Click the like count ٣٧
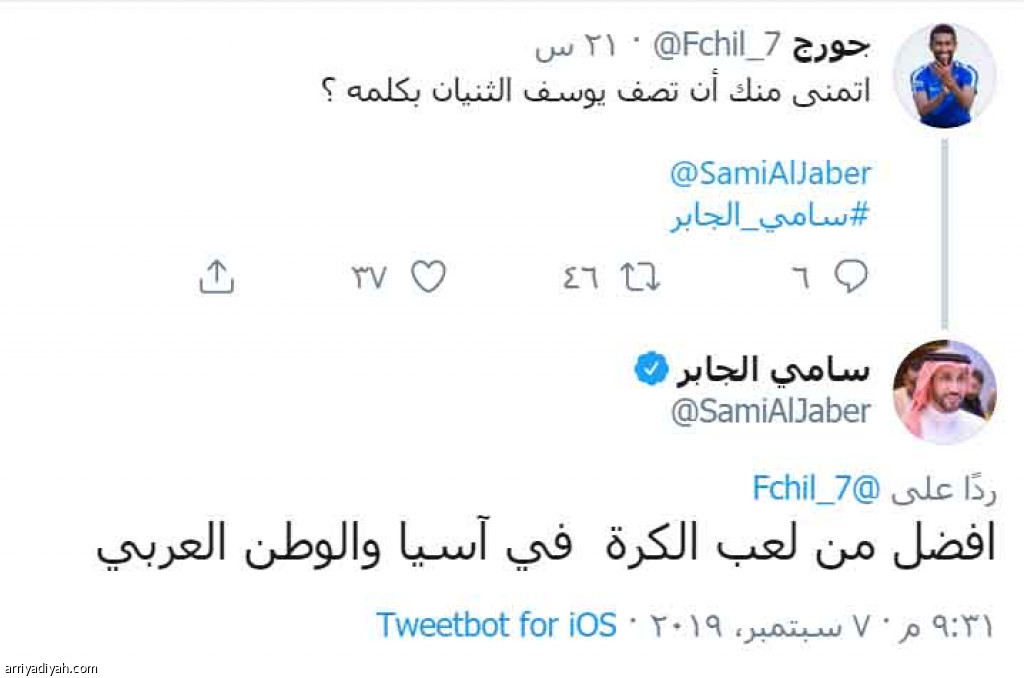 [369, 278]
